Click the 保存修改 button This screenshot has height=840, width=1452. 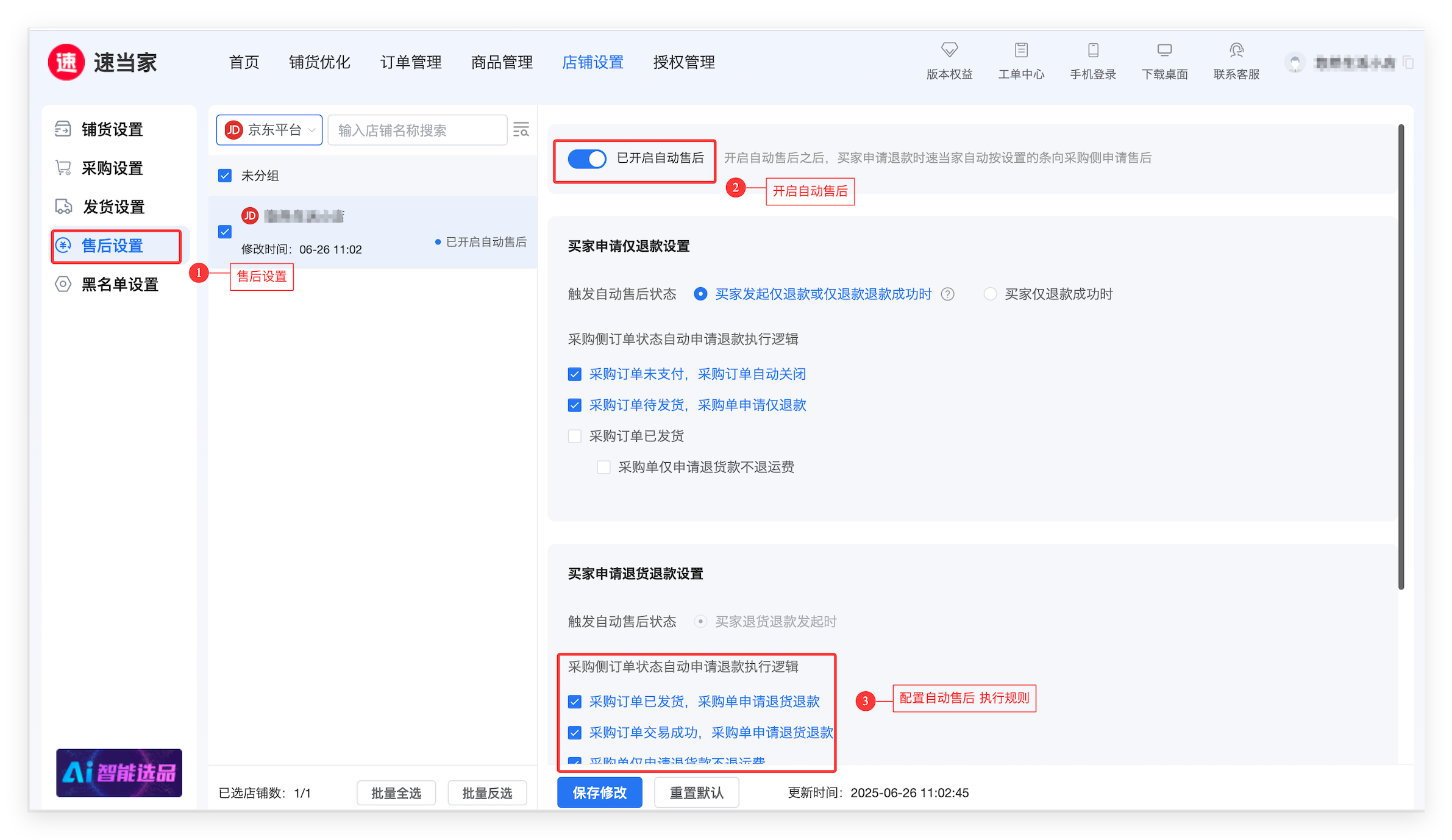(599, 792)
